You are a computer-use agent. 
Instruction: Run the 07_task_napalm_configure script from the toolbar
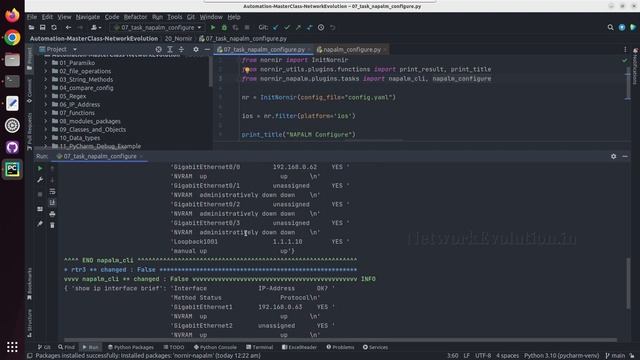pos(213,27)
